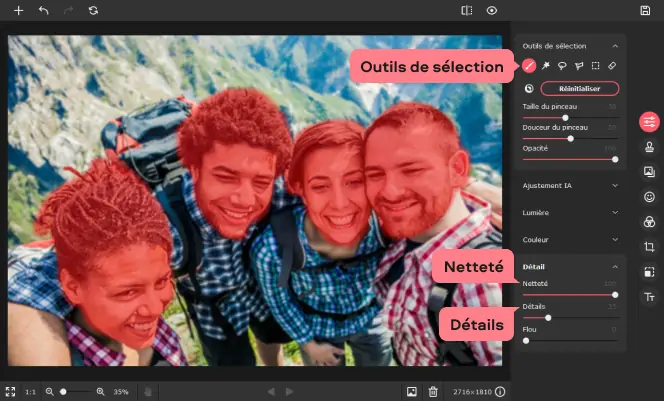Screen dimensions: 664x401
Task: Delete image with trash icon
Action: (x=433, y=392)
